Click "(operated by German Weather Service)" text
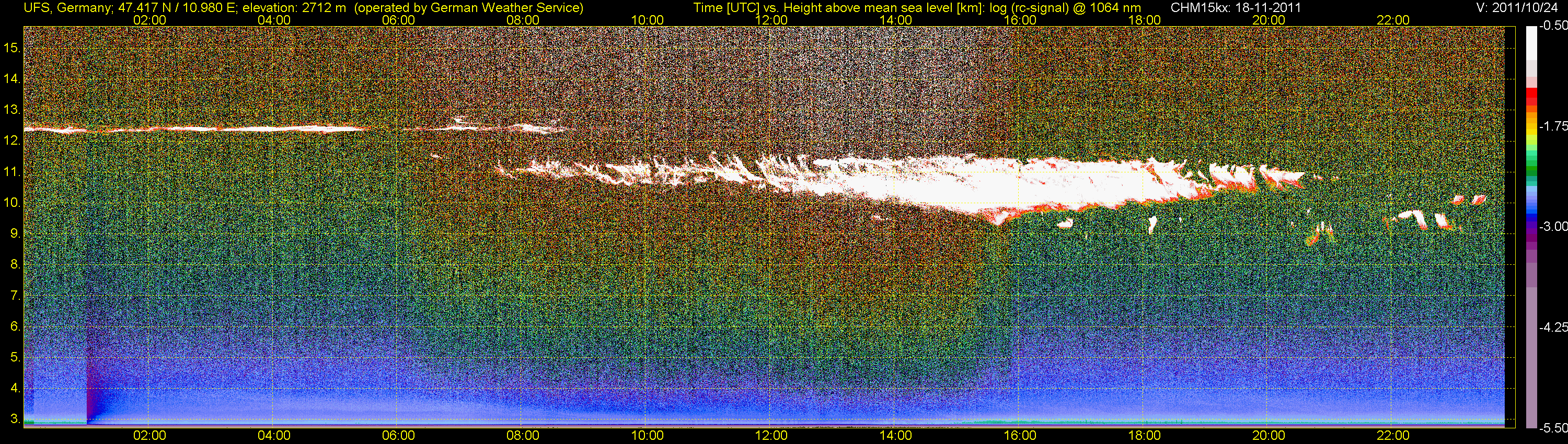This screenshot has height=444, width=1568. (x=469, y=7)
